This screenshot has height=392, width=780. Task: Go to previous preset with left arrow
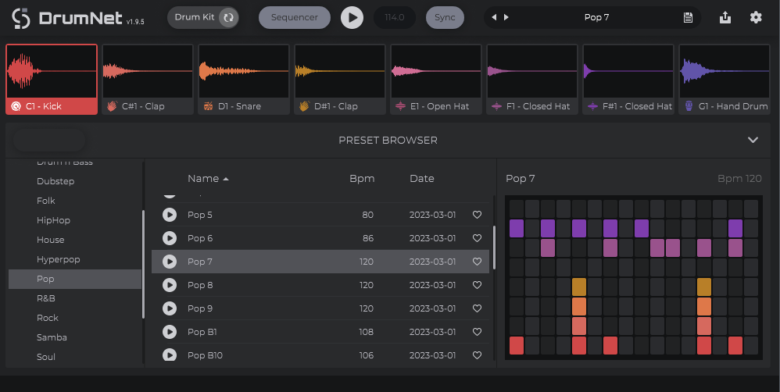tap(494, 17)
